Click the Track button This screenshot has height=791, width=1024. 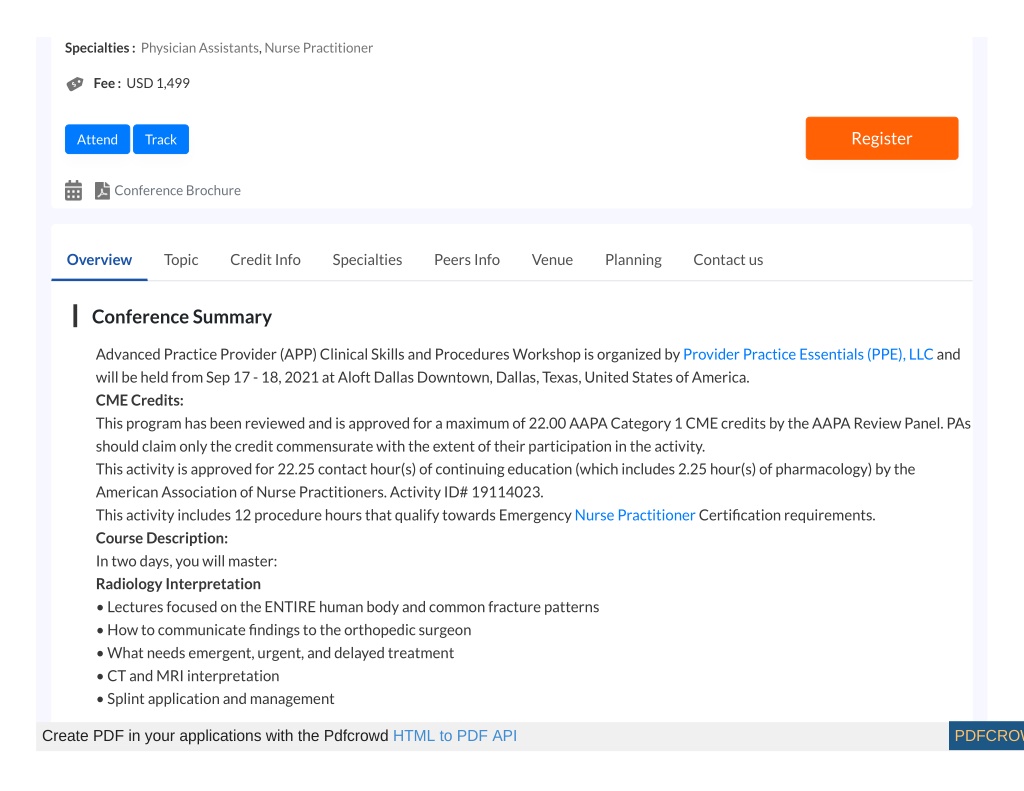(x=161, y=139)
